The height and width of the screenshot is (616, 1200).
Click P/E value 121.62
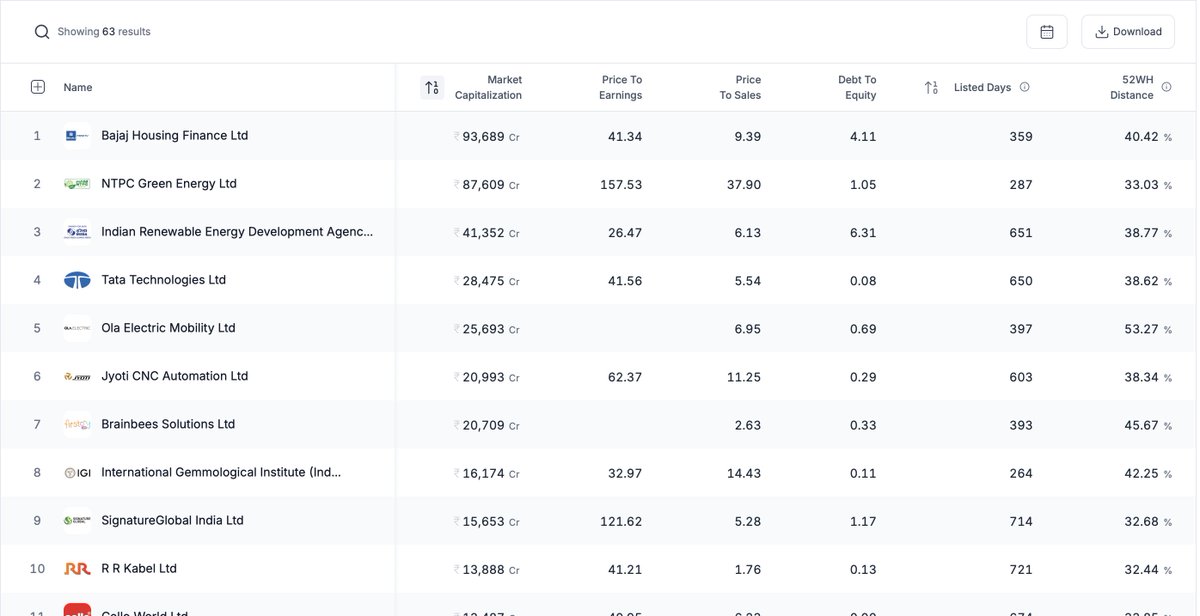click(622, 520)
